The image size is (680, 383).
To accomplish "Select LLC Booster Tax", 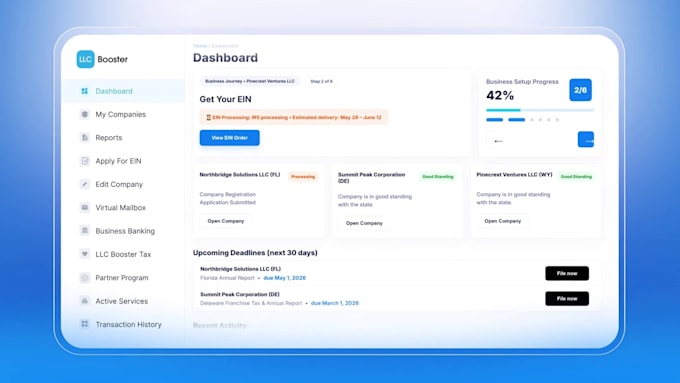I will 123,254.
